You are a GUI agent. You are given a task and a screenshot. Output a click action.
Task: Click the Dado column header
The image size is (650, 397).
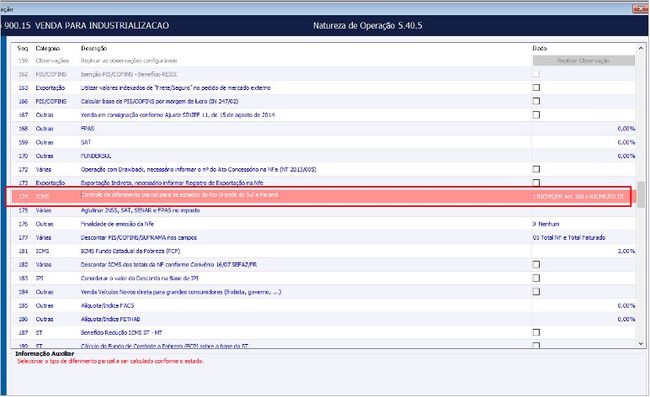tap(539, 48)
